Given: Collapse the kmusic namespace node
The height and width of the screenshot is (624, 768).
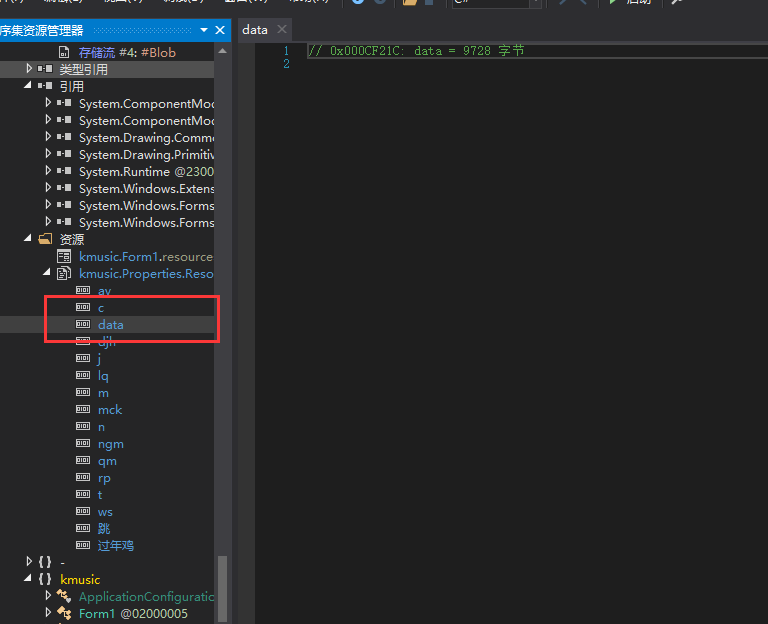Looking at the screenshot, I should [30, 579].
